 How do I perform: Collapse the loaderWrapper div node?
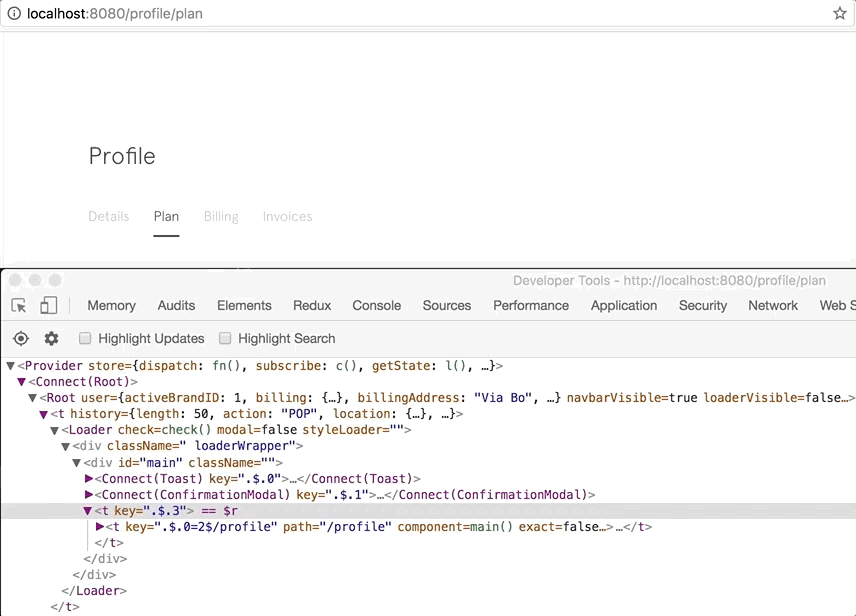[x=66, y=446]
